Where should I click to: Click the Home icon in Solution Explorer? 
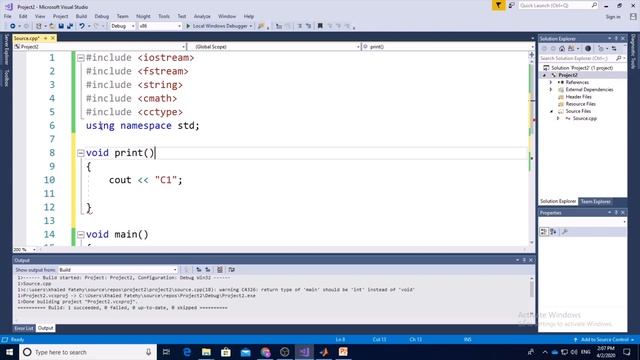[x=562, y=49]
